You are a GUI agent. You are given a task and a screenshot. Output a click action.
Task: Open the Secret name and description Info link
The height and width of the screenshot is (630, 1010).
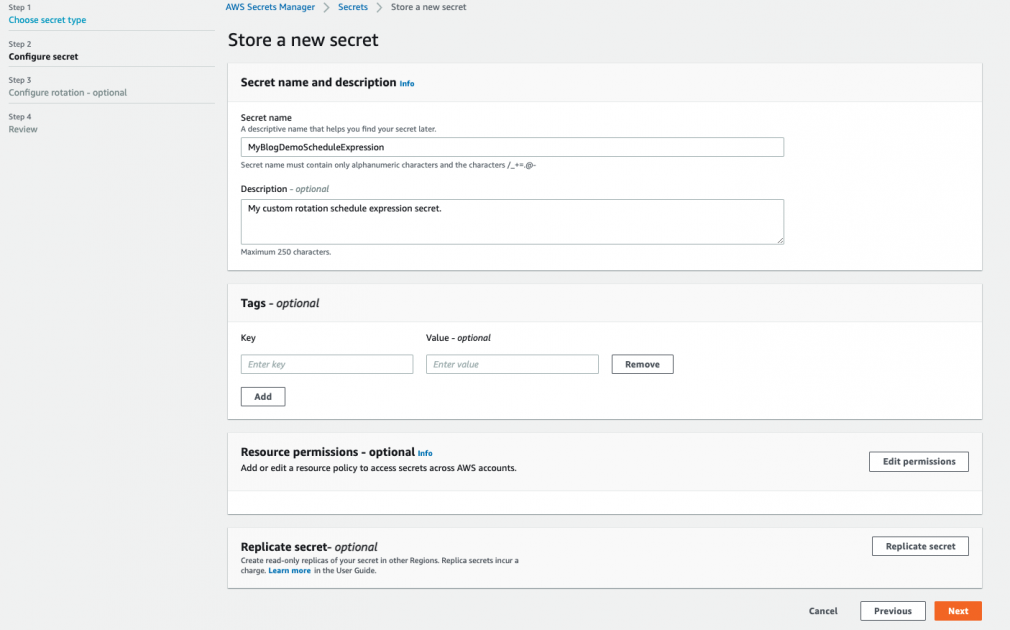coord(407,84)
